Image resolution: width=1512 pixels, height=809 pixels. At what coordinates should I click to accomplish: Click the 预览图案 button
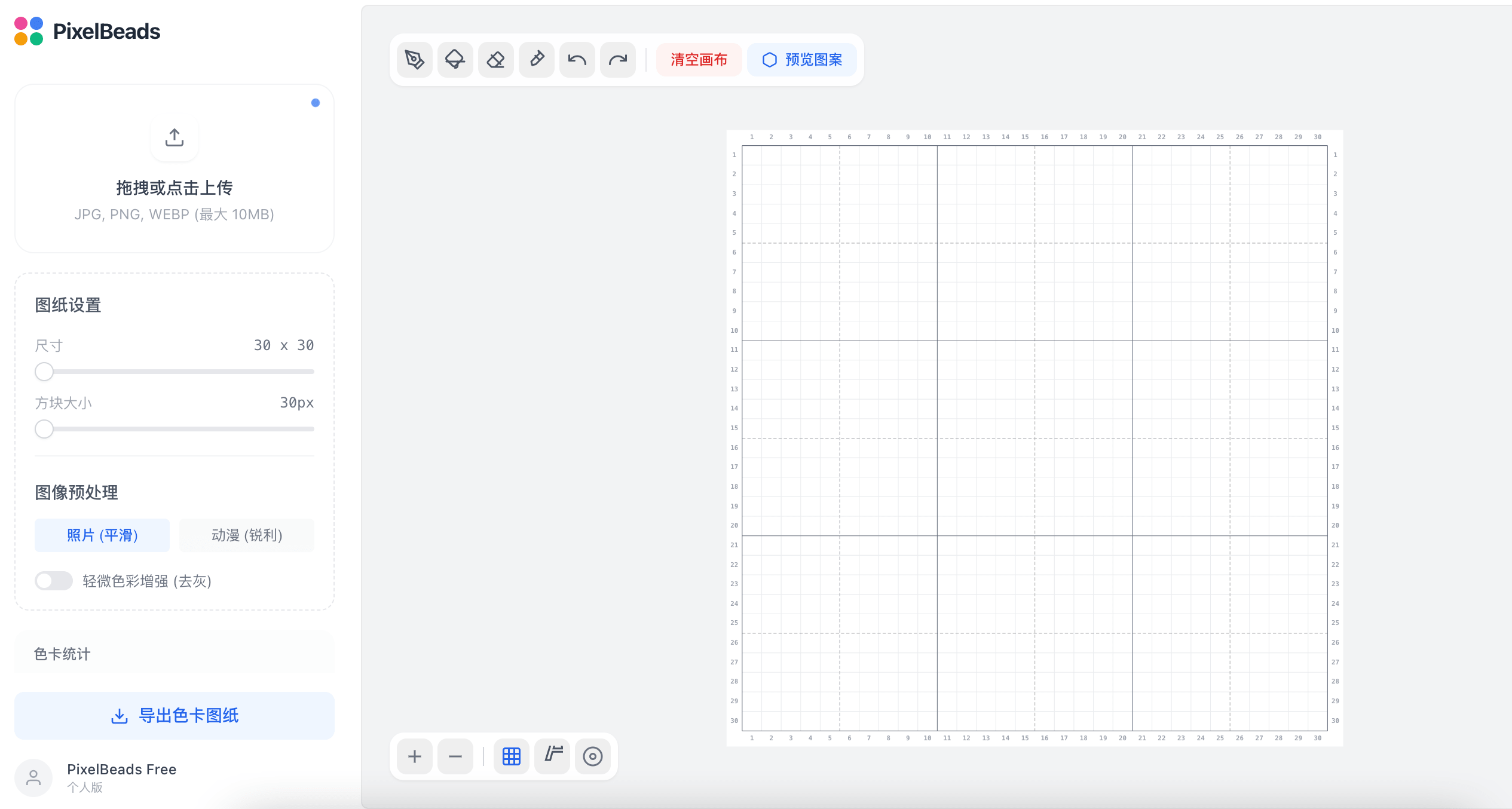802,60
